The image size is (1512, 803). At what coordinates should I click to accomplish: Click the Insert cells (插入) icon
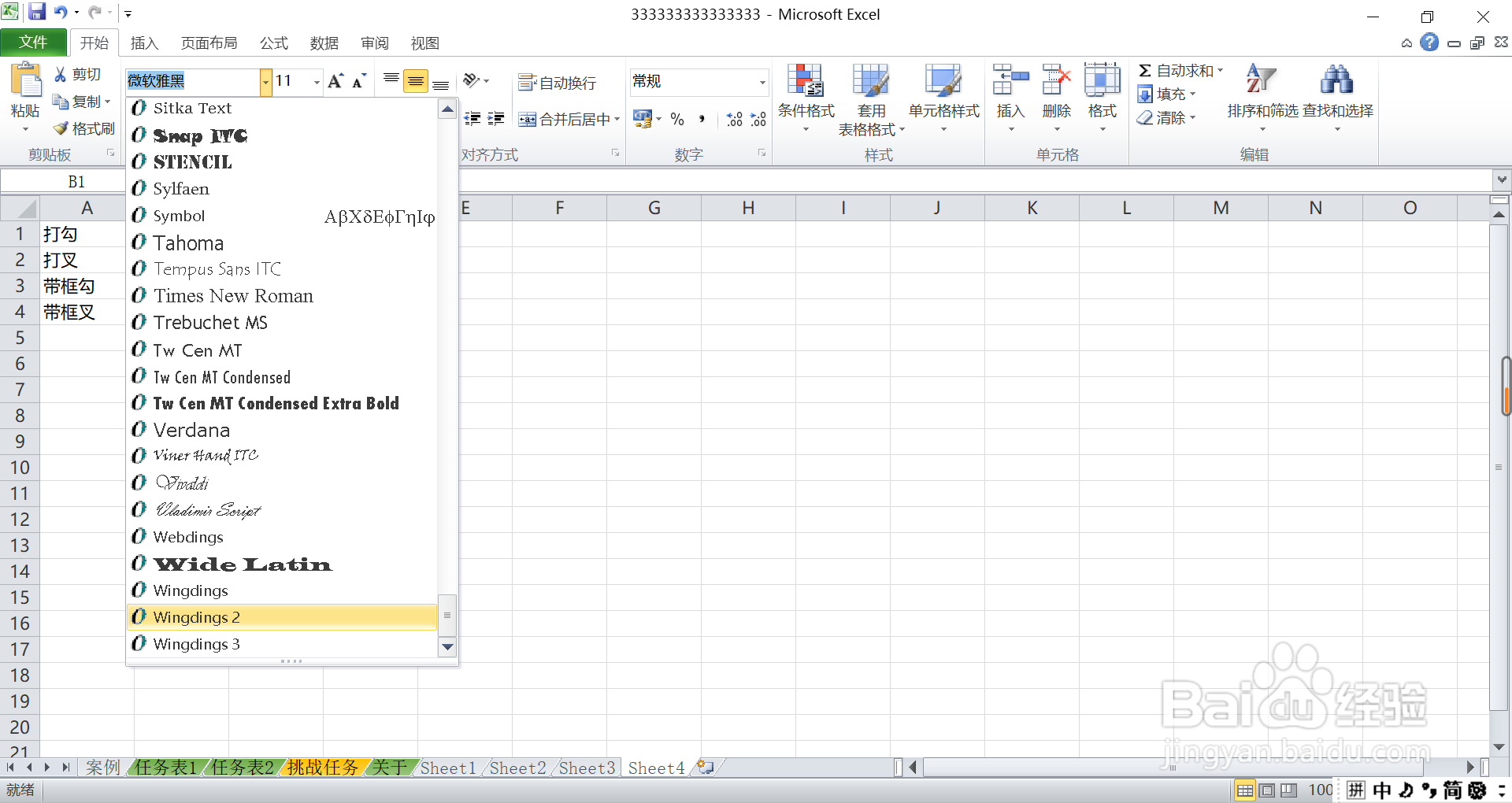[1010, 80]
